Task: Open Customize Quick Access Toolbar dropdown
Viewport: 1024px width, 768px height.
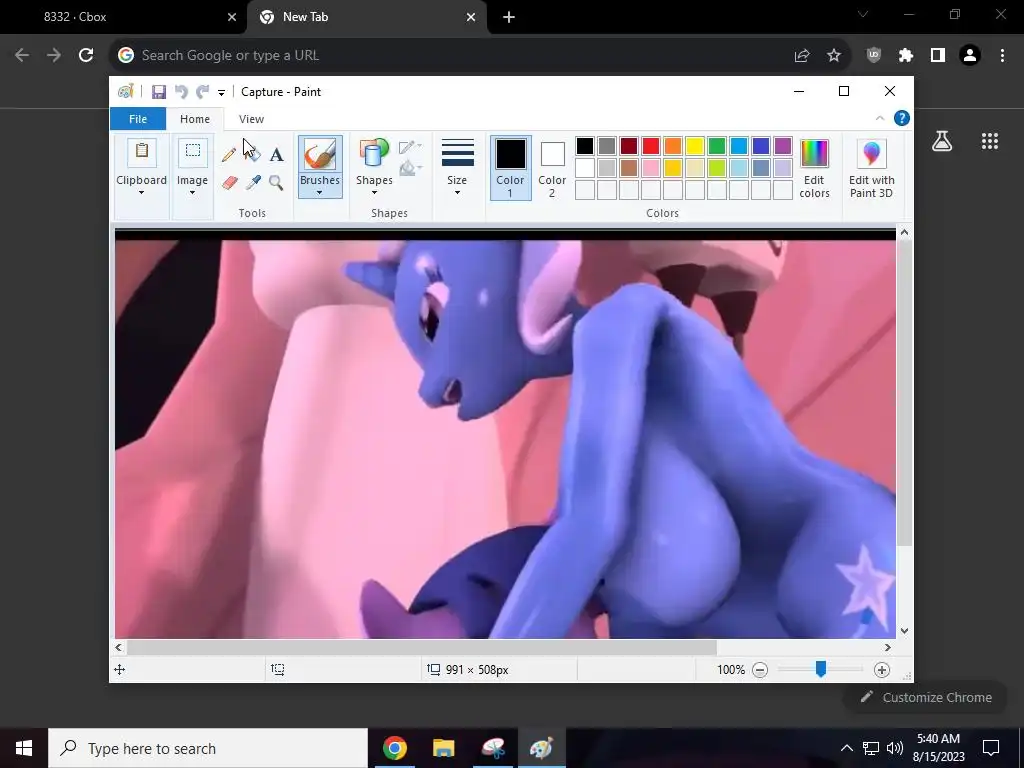Action: pos(221,93)
